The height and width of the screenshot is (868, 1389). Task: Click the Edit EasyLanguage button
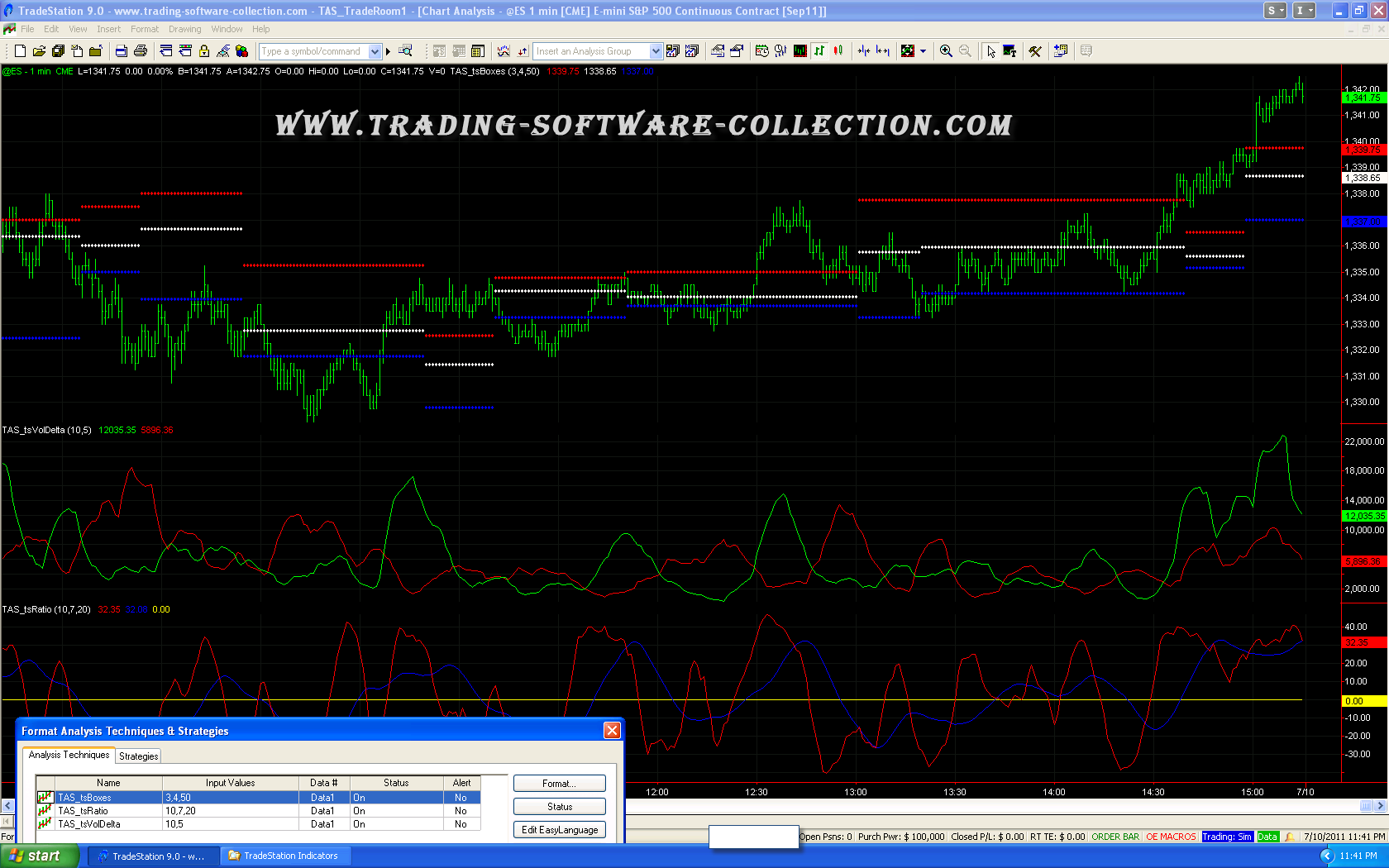tap(560, 830)
